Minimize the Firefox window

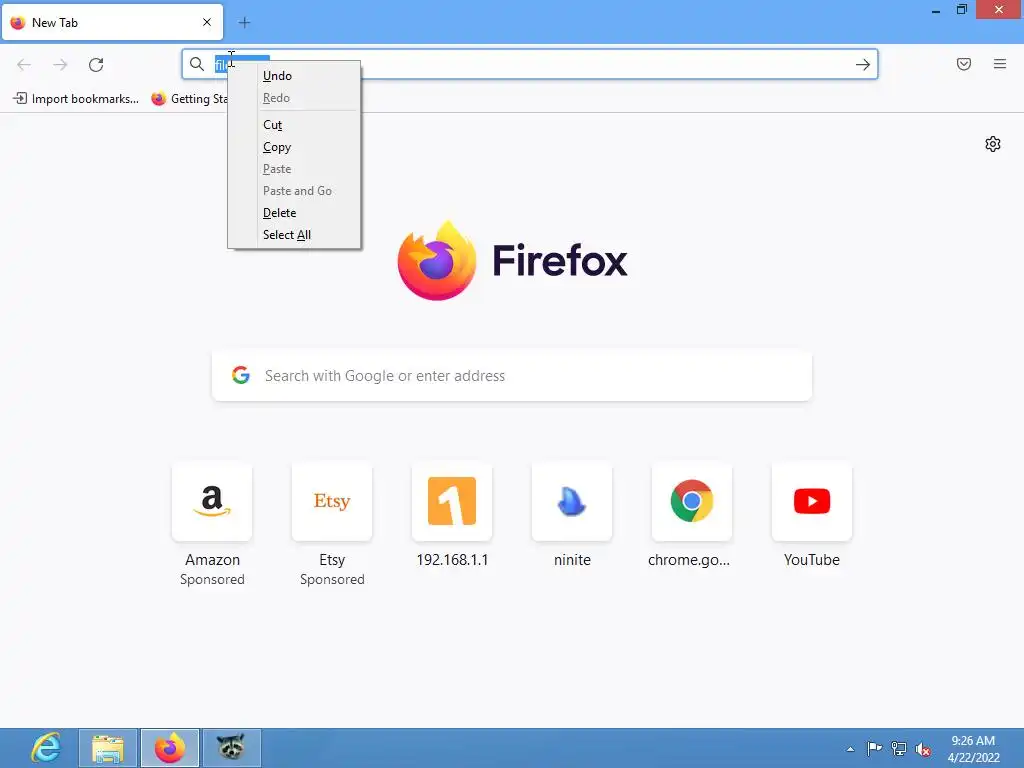tap(936, 10)
